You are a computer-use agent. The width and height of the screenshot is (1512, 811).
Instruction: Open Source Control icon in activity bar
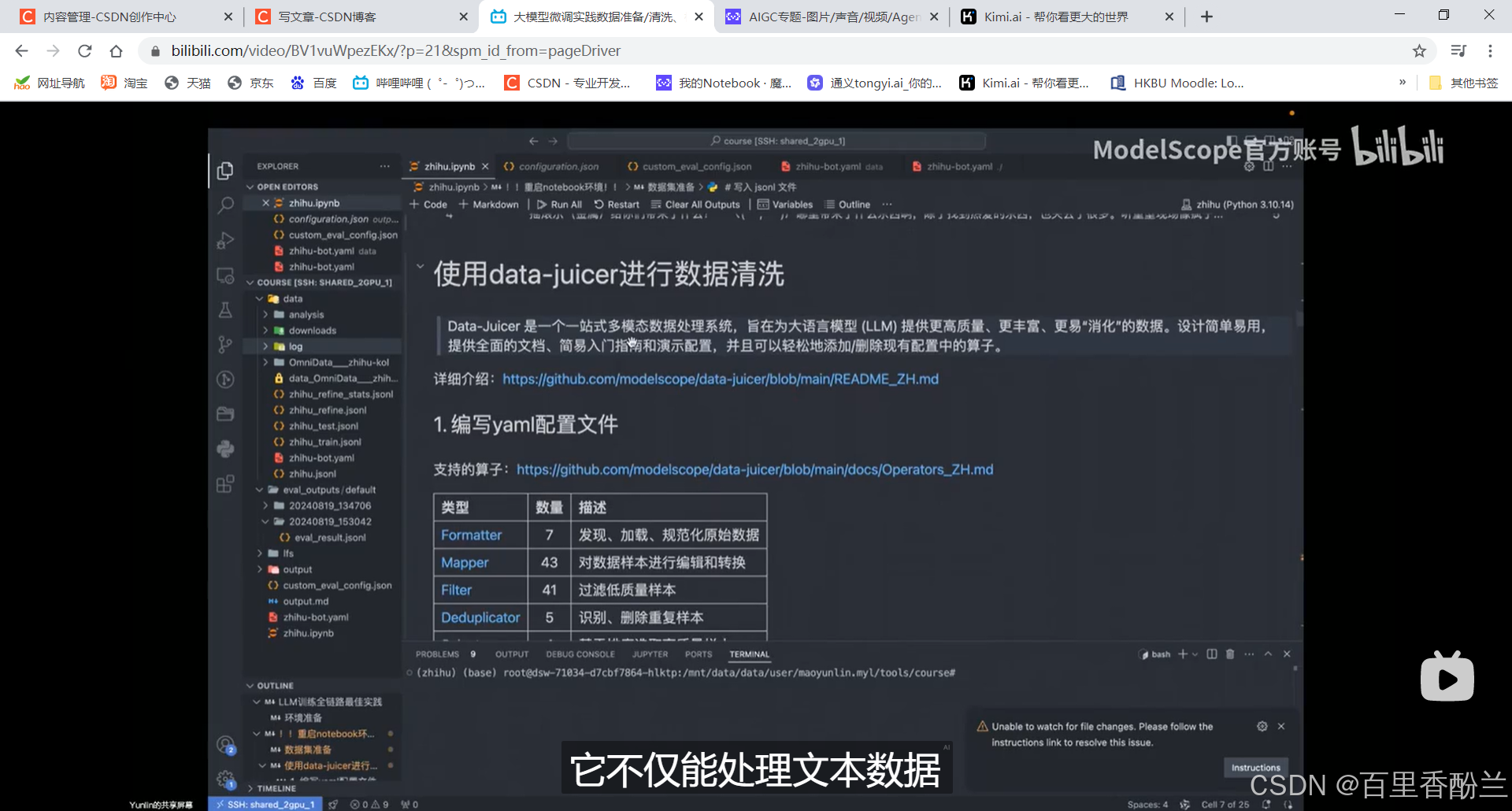tap(225, 345)
